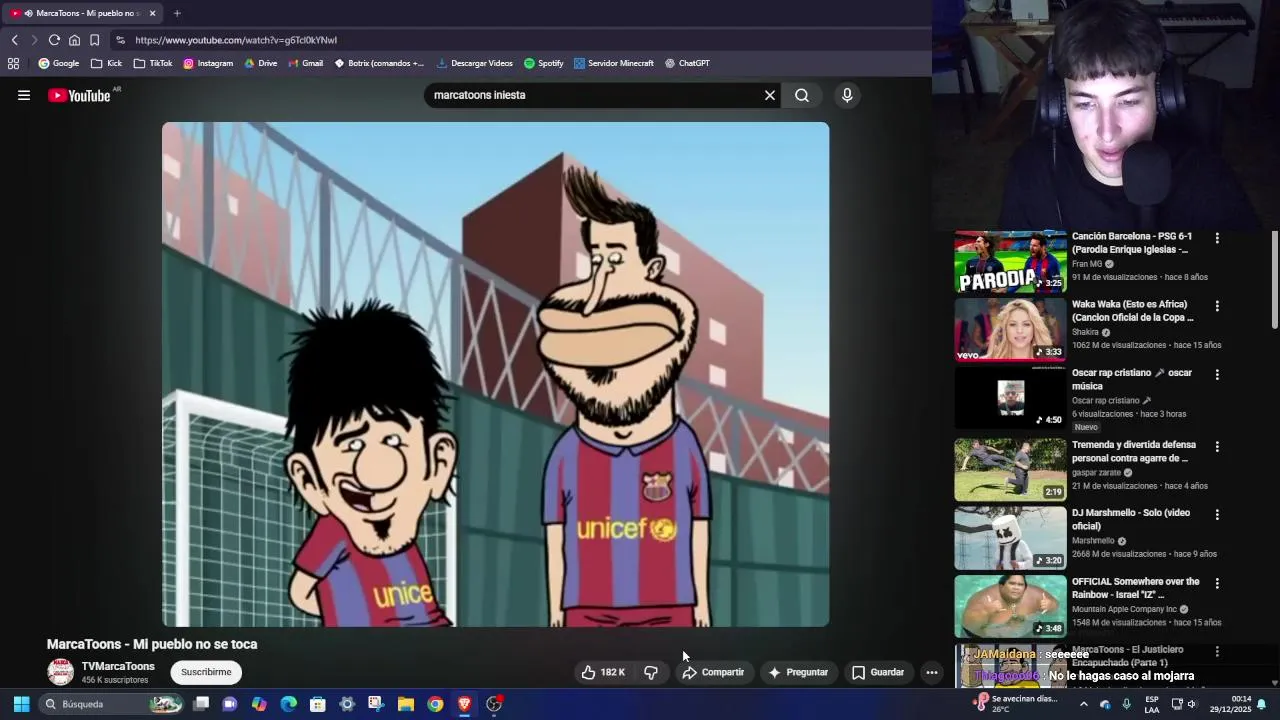Viewport: 1280px width, 720px height.
Task: Open the TikTok bookmark folder
Action: (153, 63)
